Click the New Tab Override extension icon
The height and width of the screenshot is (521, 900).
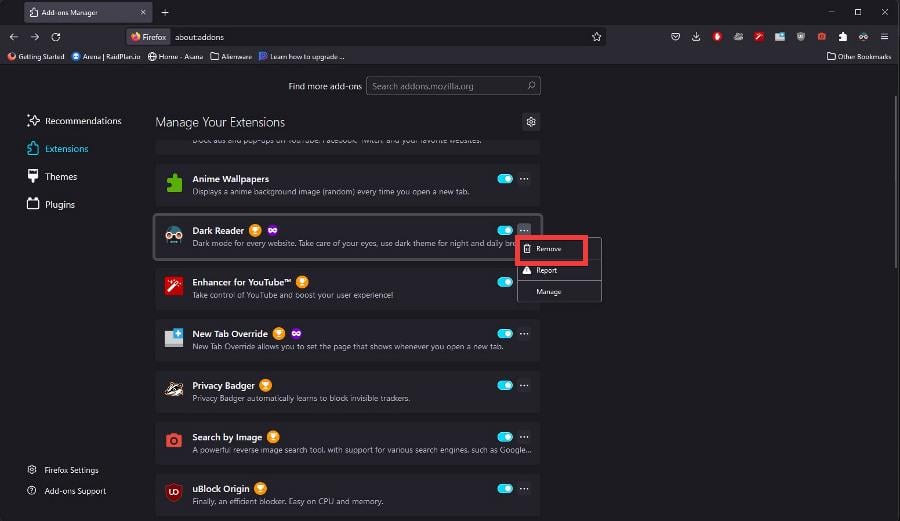(174, 338)
